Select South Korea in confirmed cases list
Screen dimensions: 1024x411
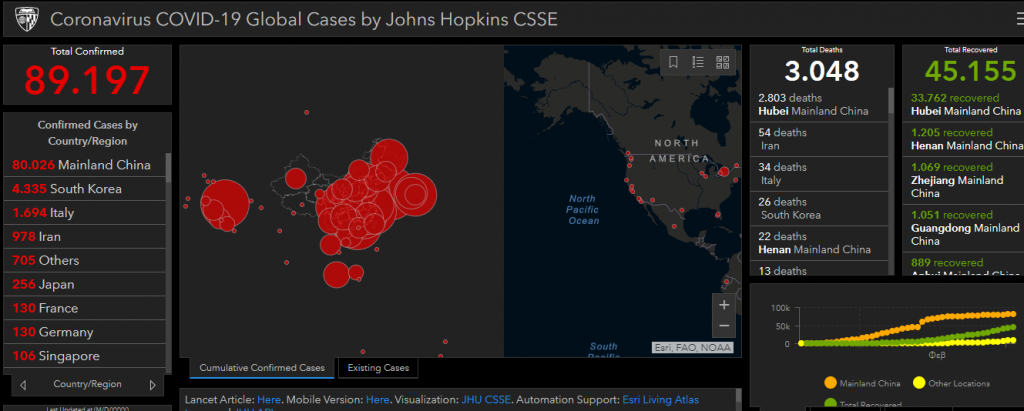tap(68, 189)
